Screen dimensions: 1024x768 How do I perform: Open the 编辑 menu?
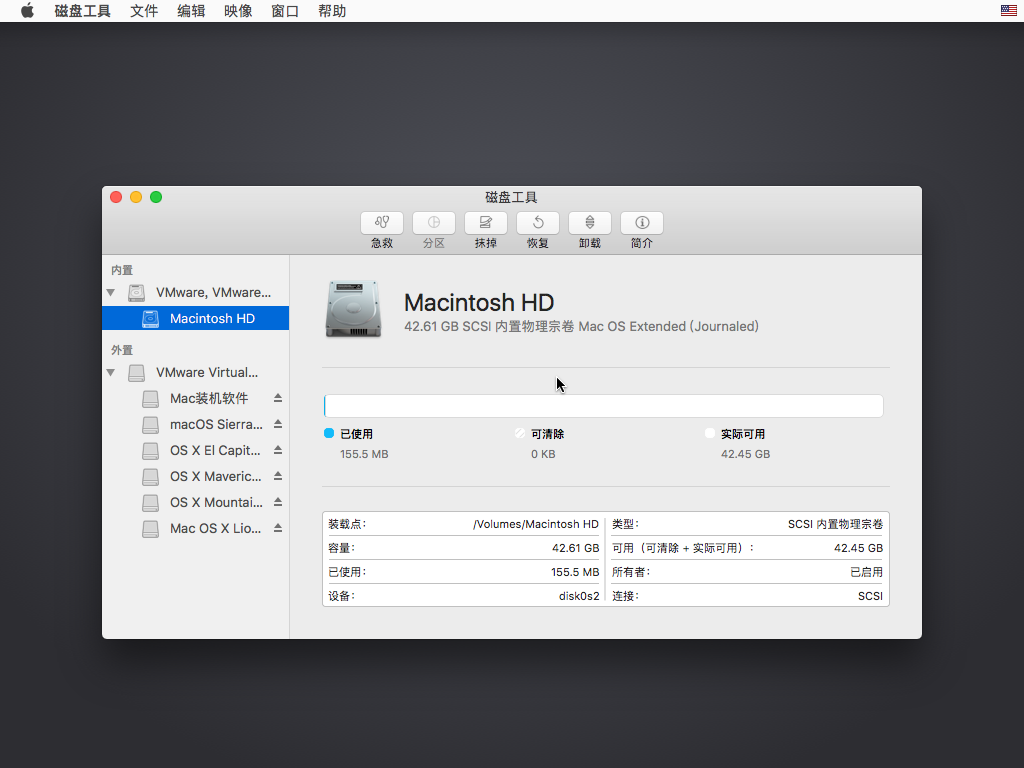(191, 11)
